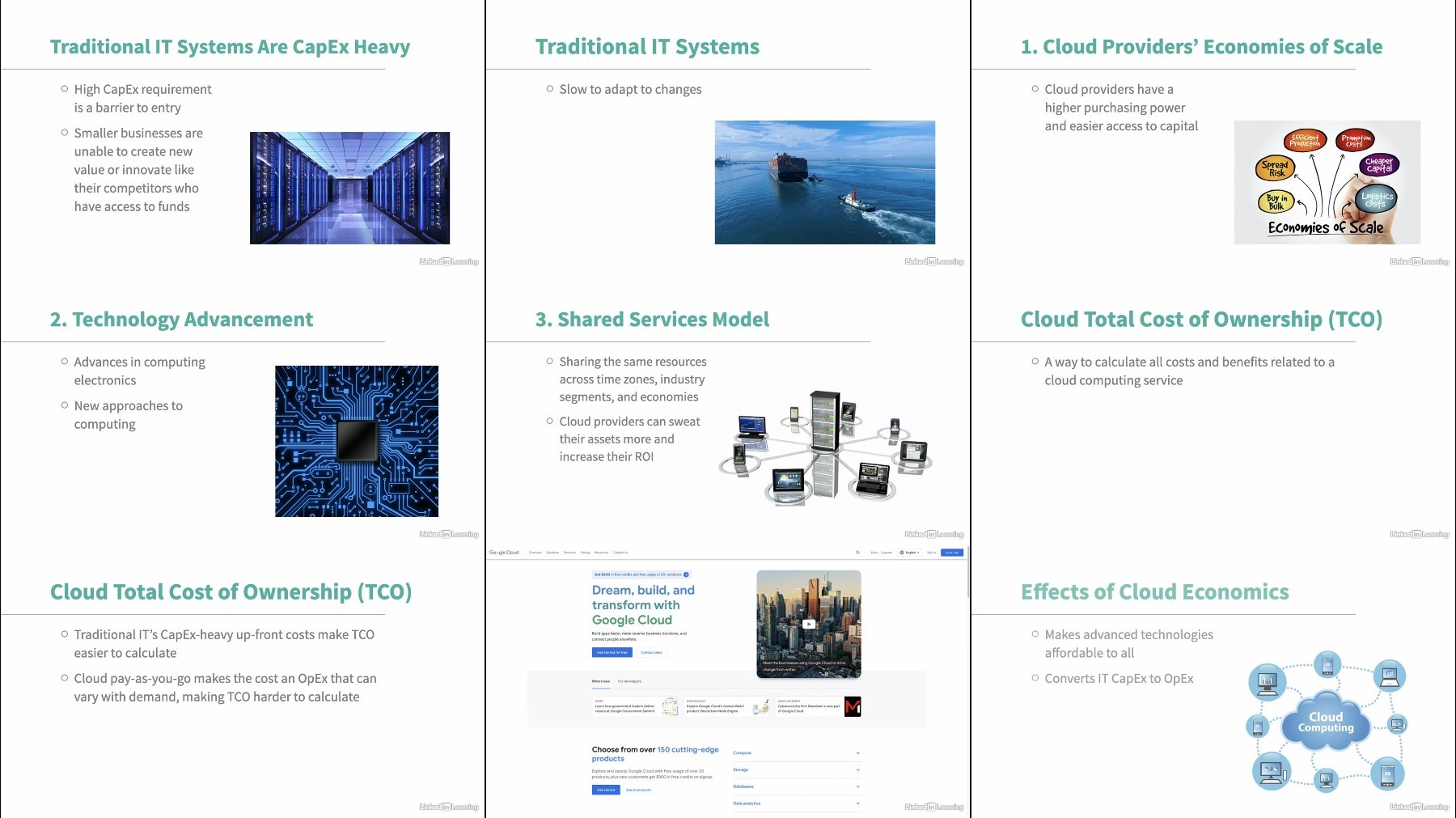Screen dimensions: 1456x818
Task: Expand the Storage product category
Action: tap(796, 770)
